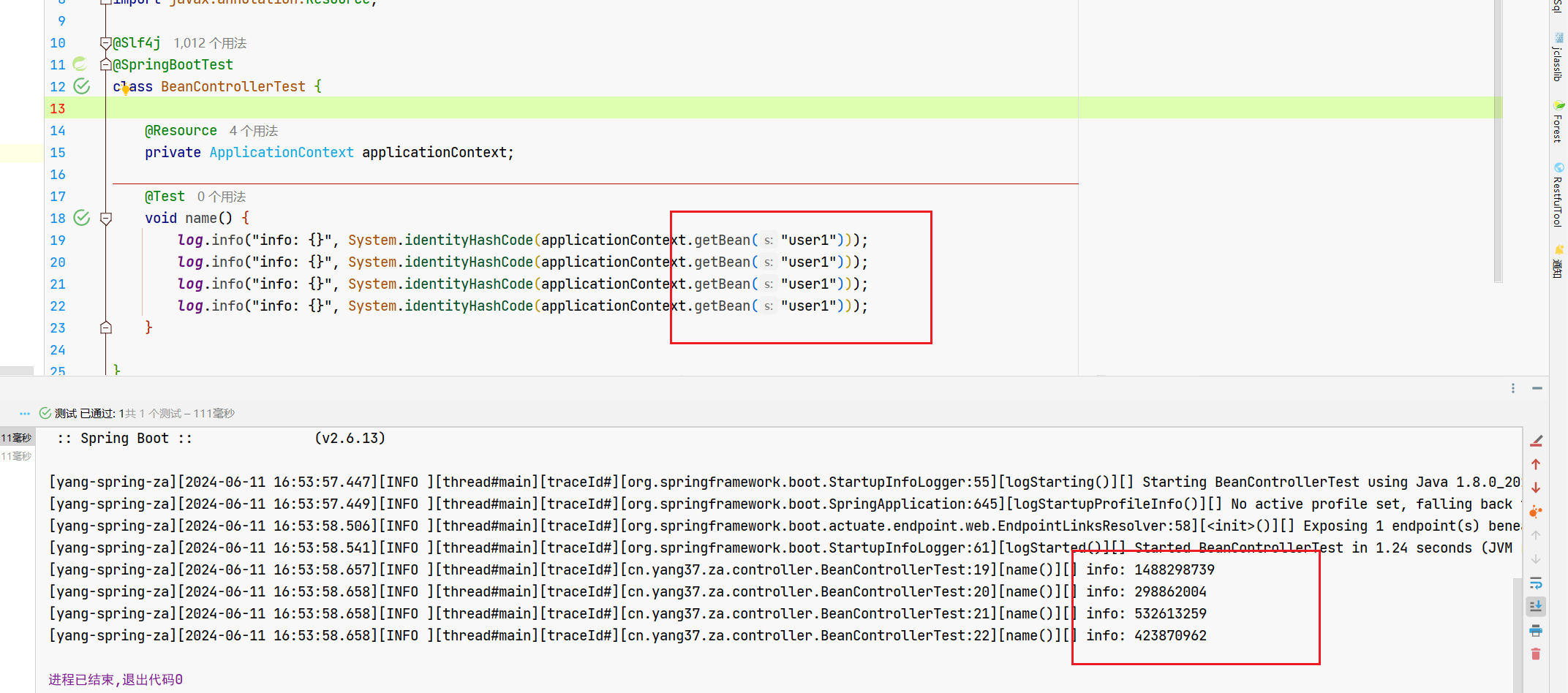Select the second greyed 11毫秒 test tree row
Viewport: 1568px width, 693px height.
click(16, 456)
